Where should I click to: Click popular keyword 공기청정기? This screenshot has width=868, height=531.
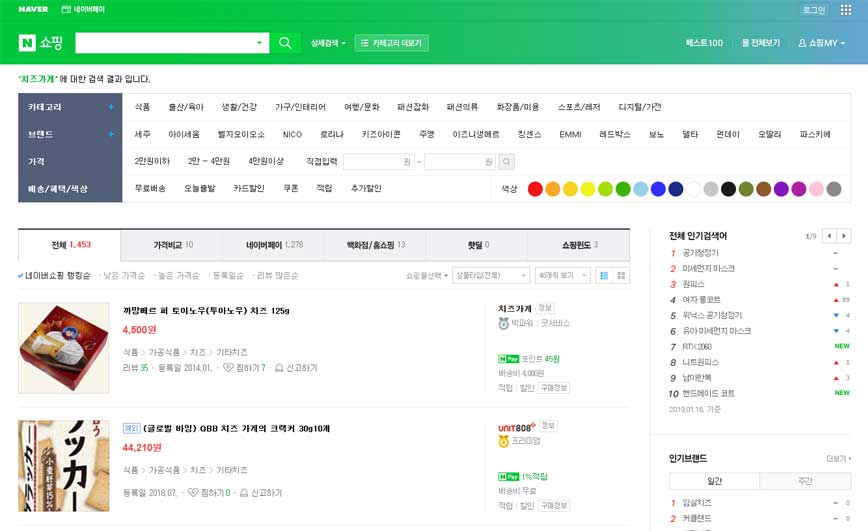(x=700, y=253)
